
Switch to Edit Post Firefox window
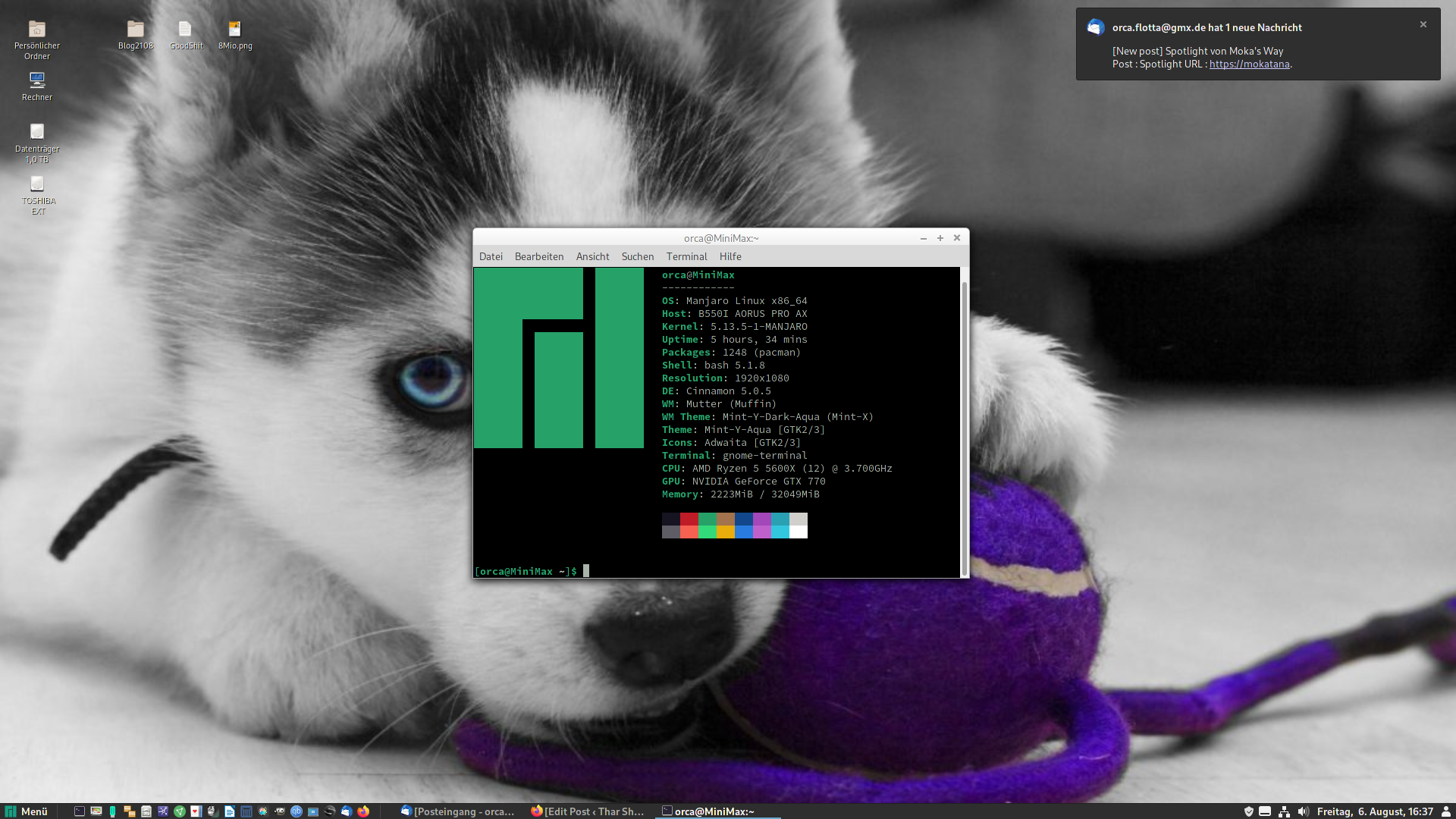[588, 811]
